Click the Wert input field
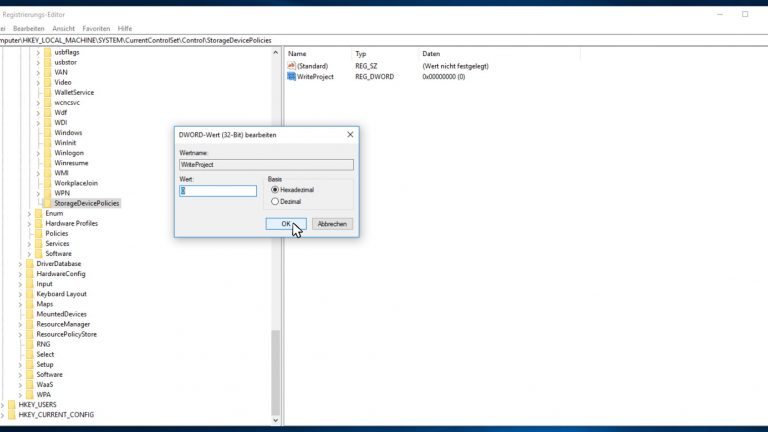This screenshot has width=768, height=432. point(218,190)
